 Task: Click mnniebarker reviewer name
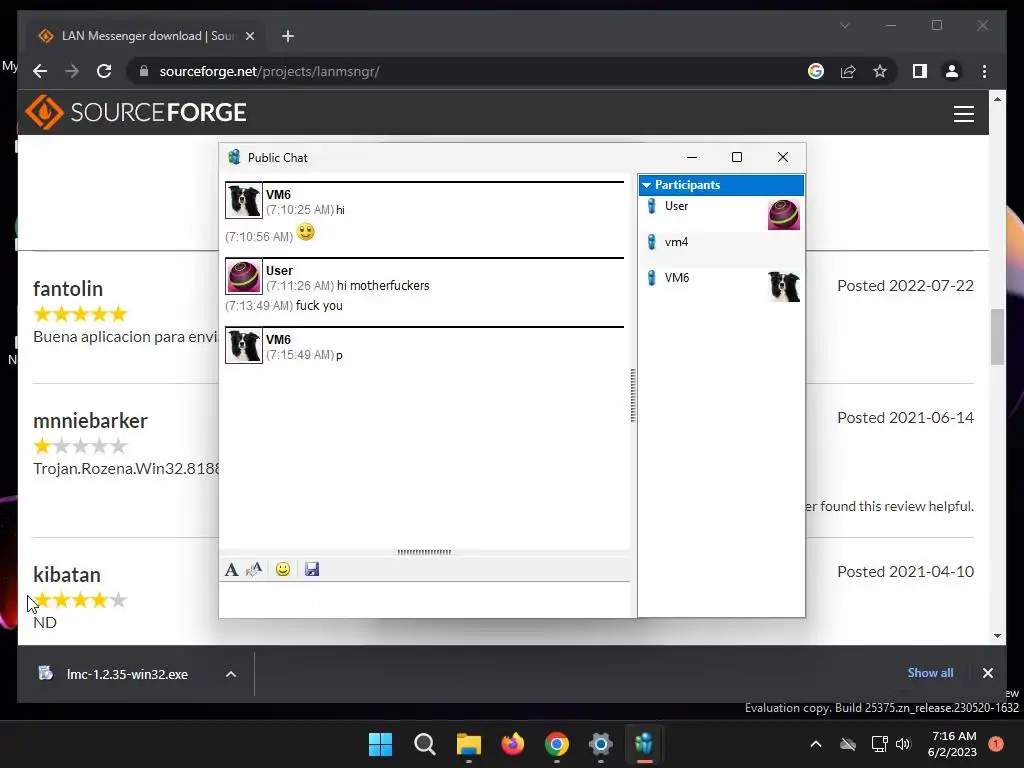coord(90,421)
